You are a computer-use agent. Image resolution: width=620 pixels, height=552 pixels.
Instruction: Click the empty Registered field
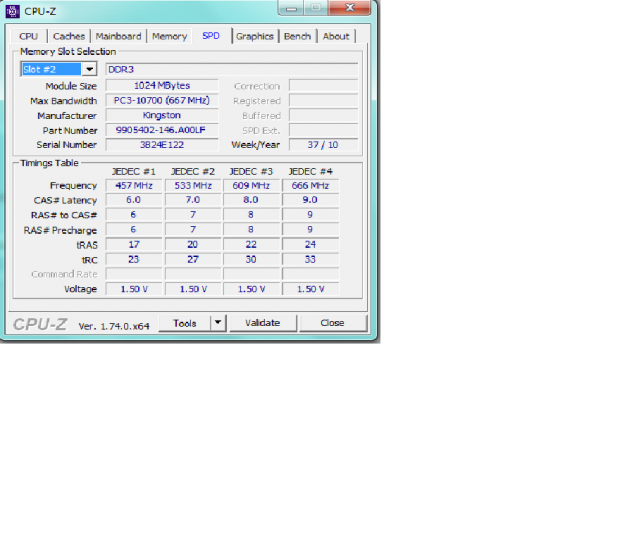coord(323,100)
